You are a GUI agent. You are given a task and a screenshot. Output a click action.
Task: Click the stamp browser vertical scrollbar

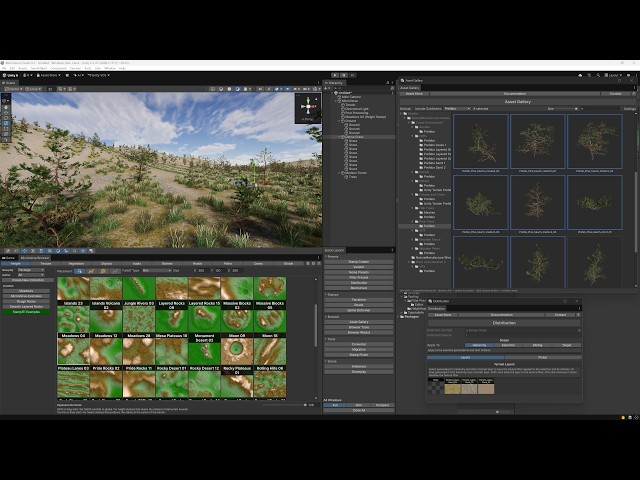click(x=316, y=327)
